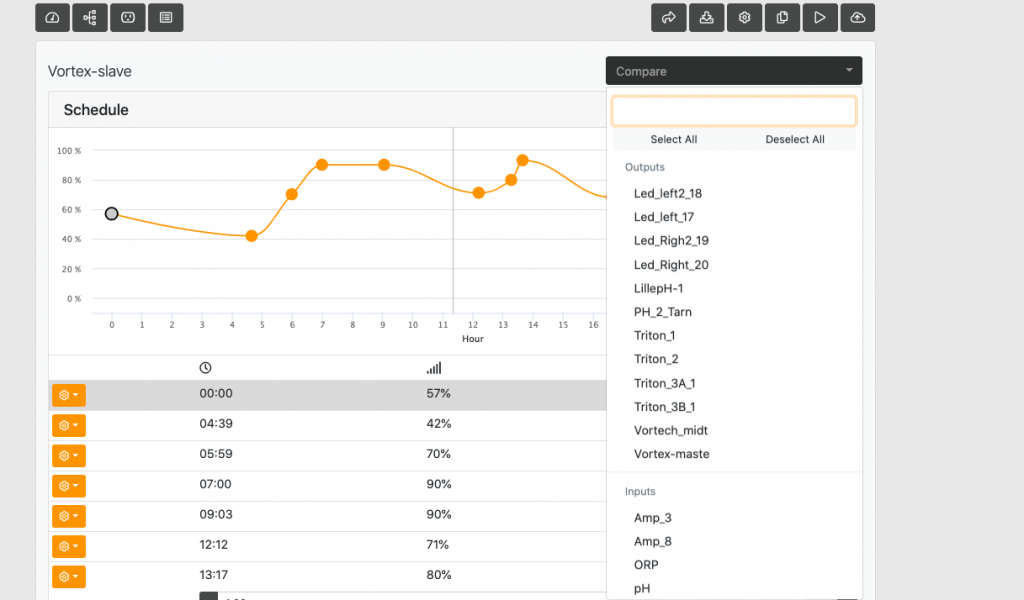Viewport: 1024px width, 600px height.
Task: Collapse the Compare dropdown
Action: pyautogui.click(x=733, y=71)
